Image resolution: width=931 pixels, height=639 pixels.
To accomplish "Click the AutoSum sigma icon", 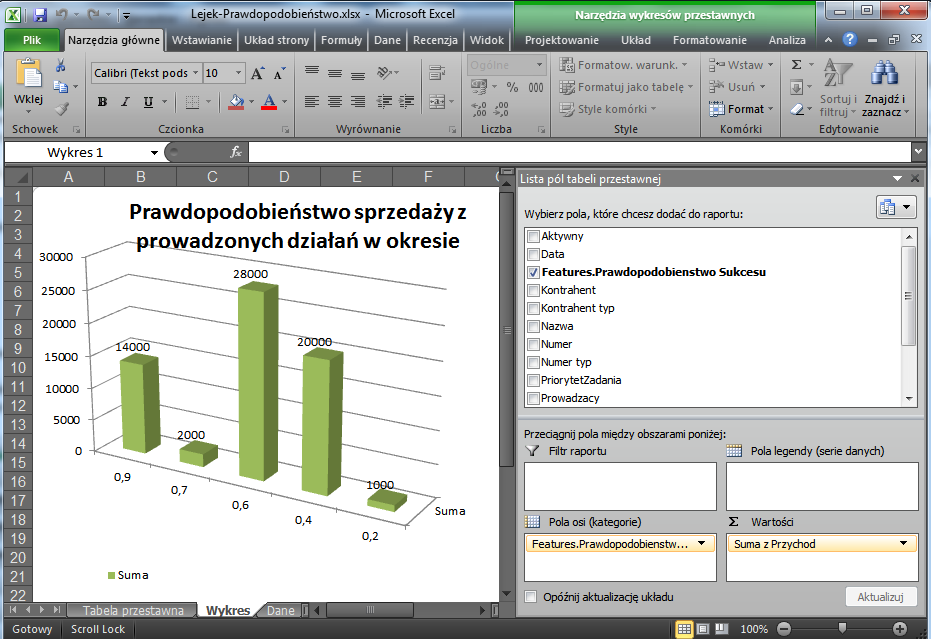I will coord(797,65).
